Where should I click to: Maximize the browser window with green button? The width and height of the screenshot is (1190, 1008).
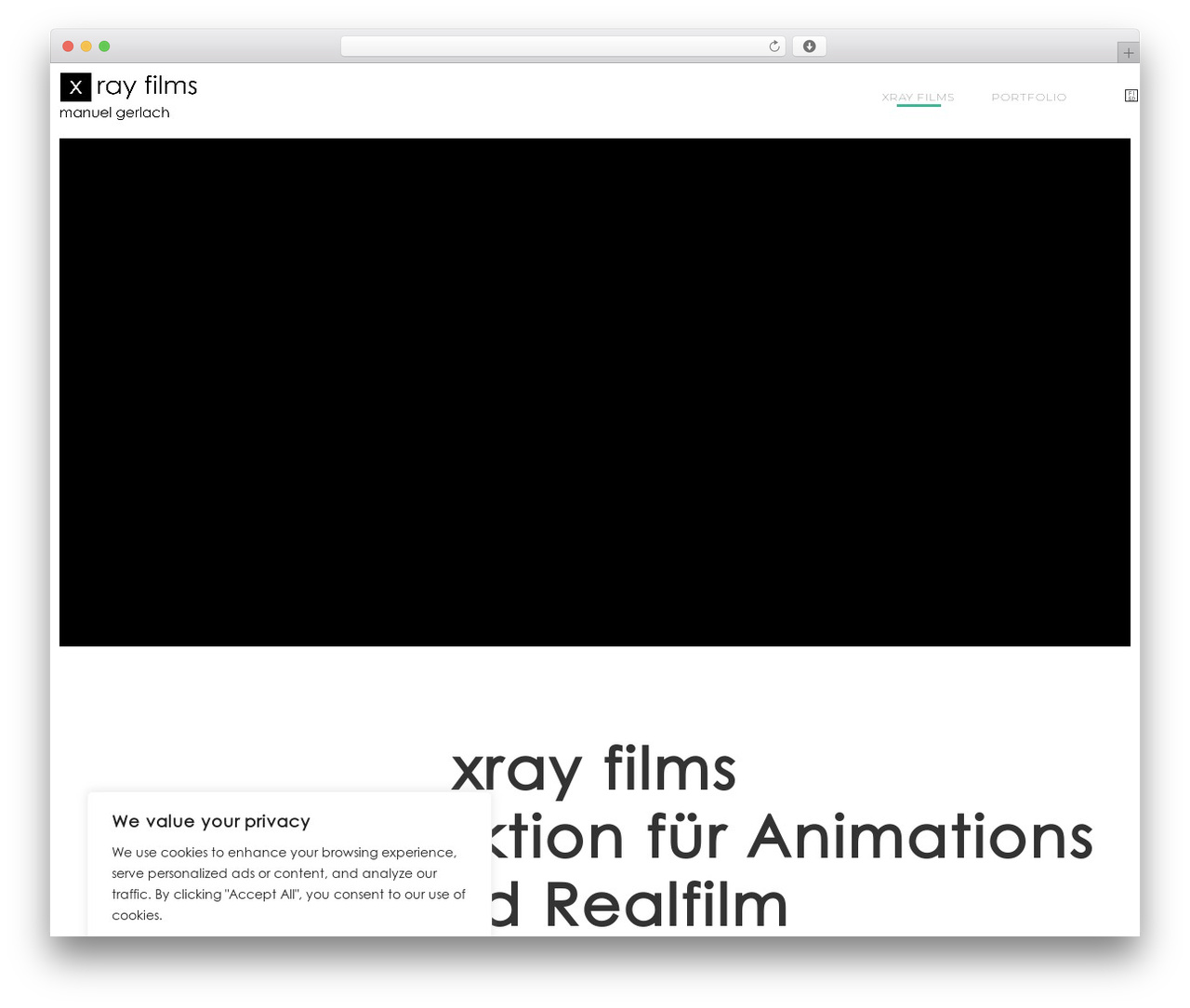(104, 46)
